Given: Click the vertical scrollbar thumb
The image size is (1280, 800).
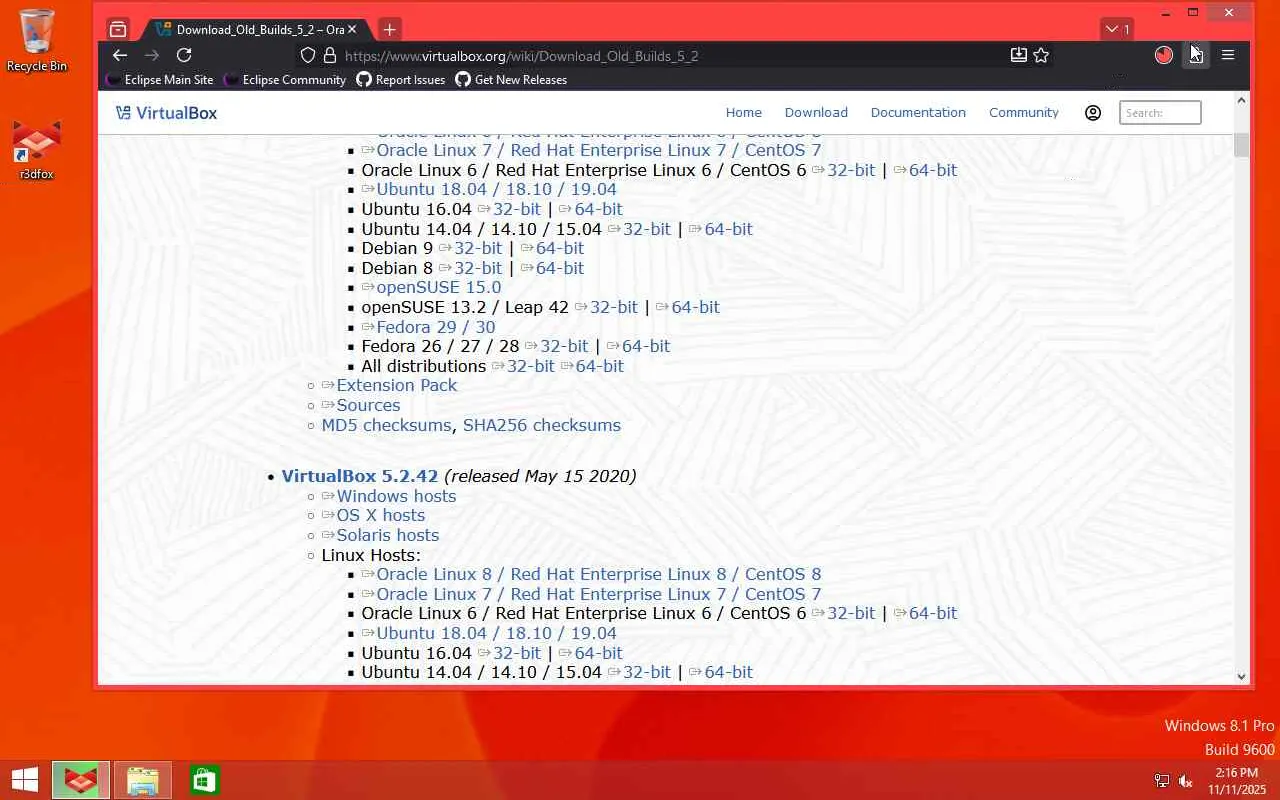Looking at the screenshot, I should [x=1242, y=145].
